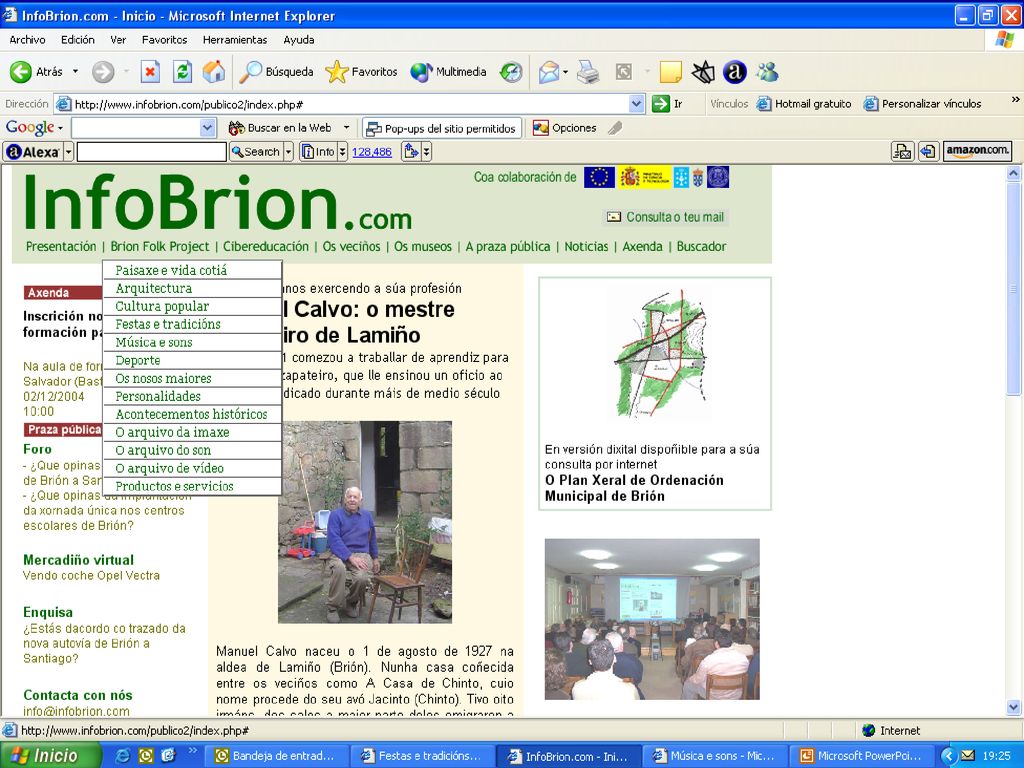Open the Búsqueda search tool
Viewport: 1024px width, 768px height.
277,72
